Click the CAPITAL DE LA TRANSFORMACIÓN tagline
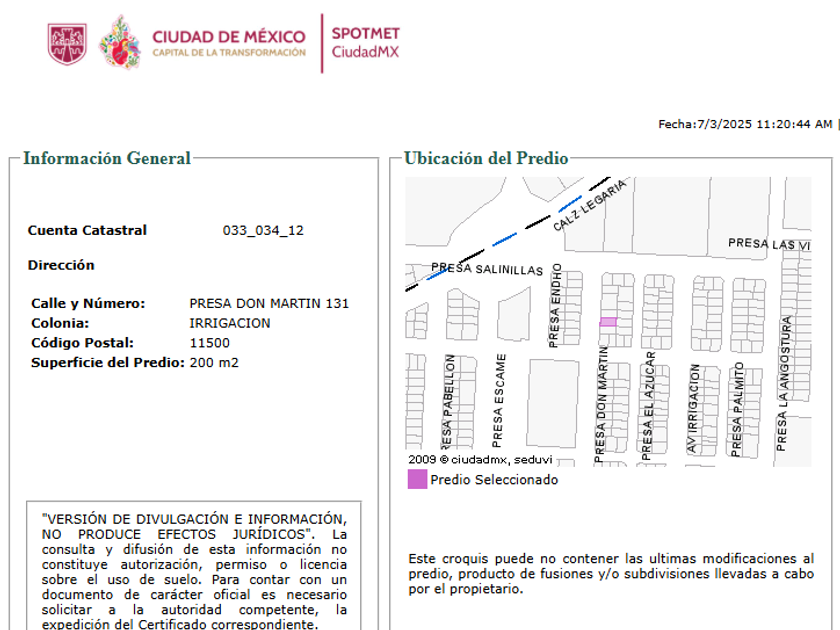The width and height of the screenshot is (840, 630). tap(229, 52)
